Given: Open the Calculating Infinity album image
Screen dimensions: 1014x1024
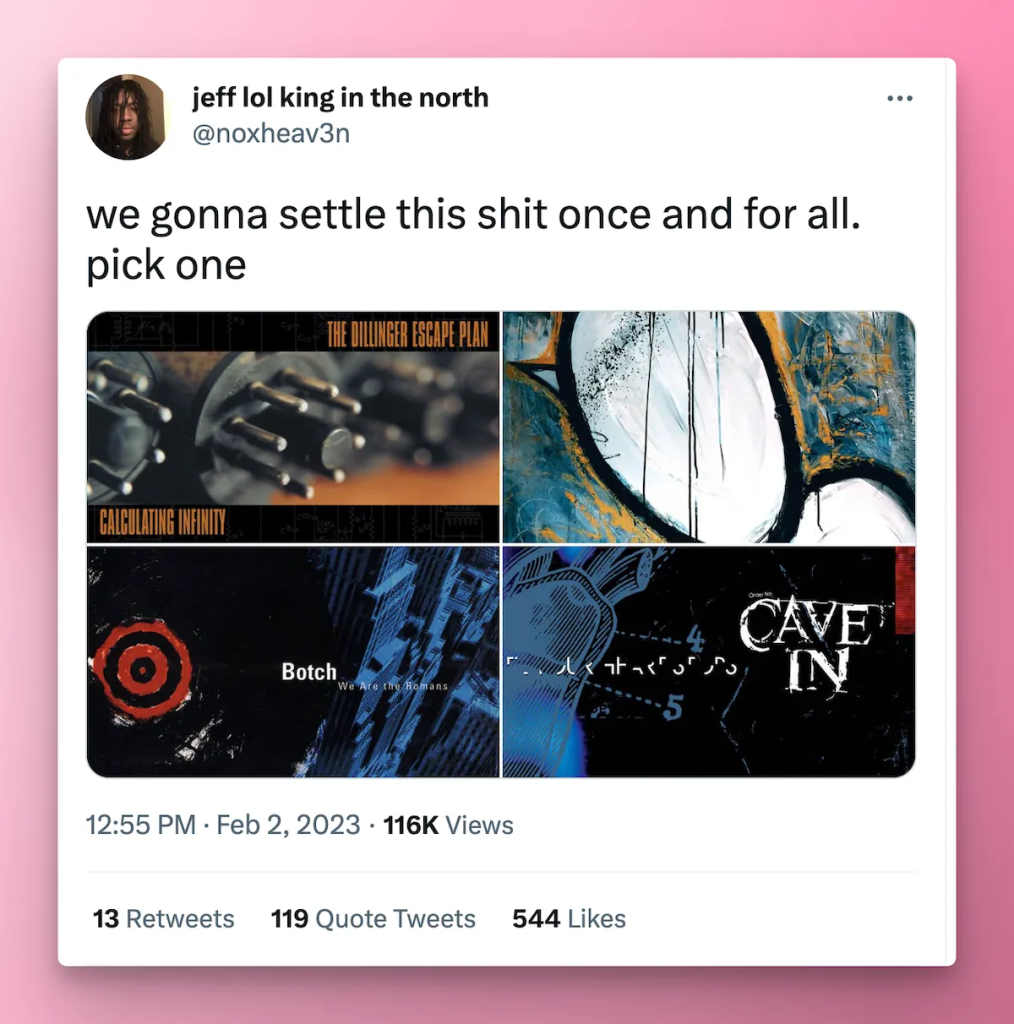Looking at the screenshot, I should coord(293,427).
